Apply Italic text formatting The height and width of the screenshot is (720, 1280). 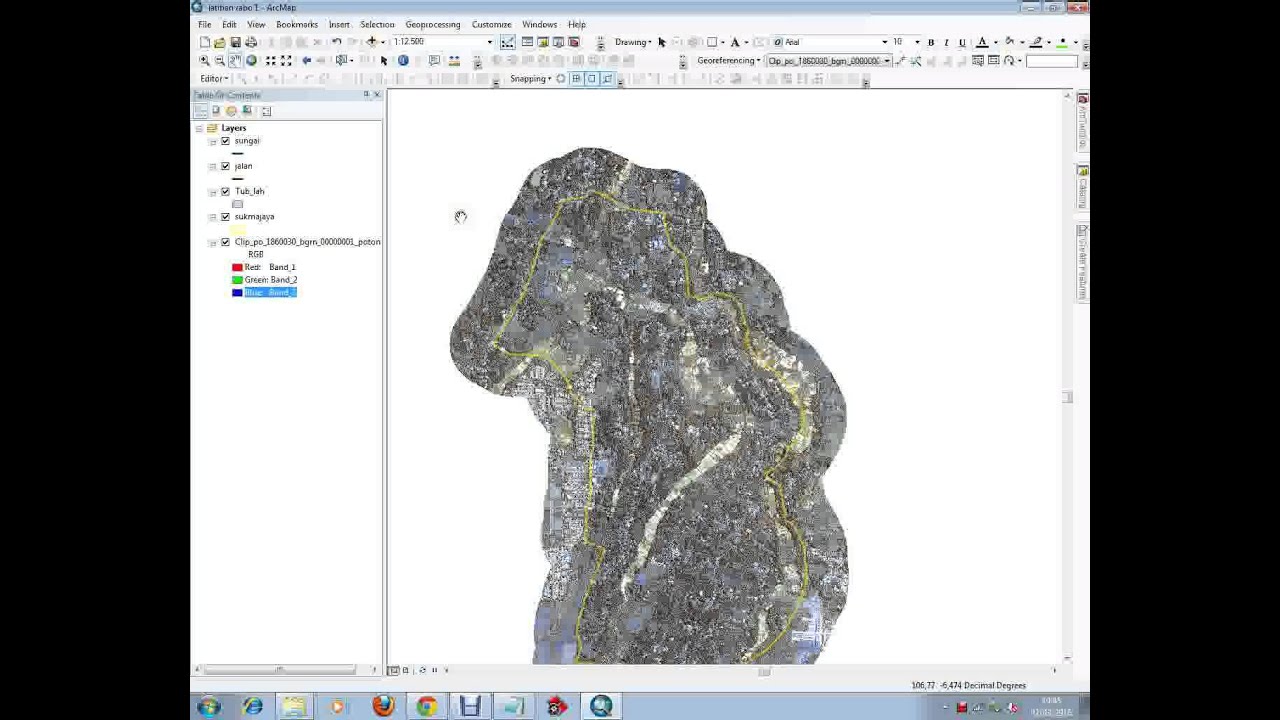tap(946, 42)
